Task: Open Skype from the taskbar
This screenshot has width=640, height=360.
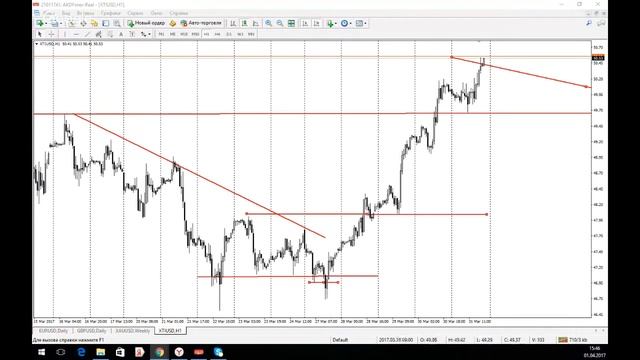Action: point(218,352)
